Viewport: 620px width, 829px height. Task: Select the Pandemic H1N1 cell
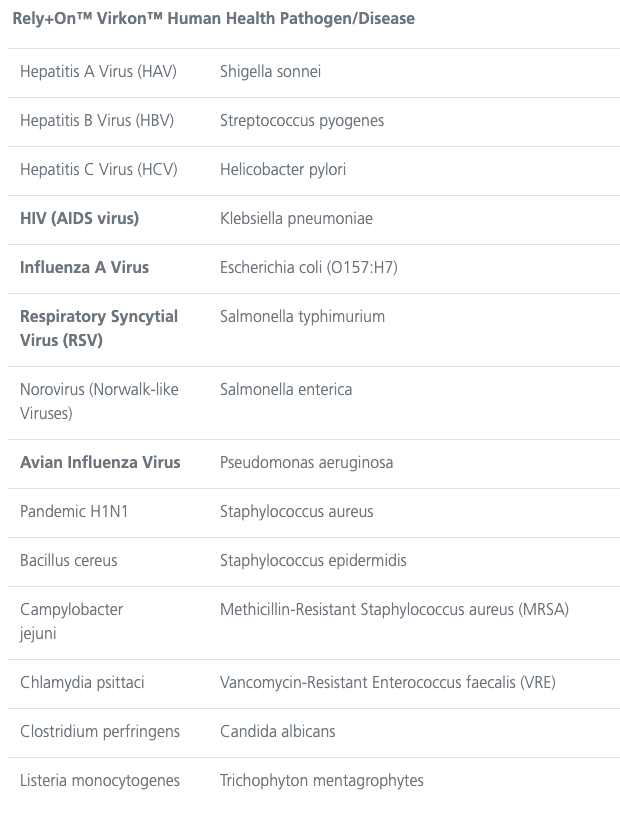click(x=74, y=512)
